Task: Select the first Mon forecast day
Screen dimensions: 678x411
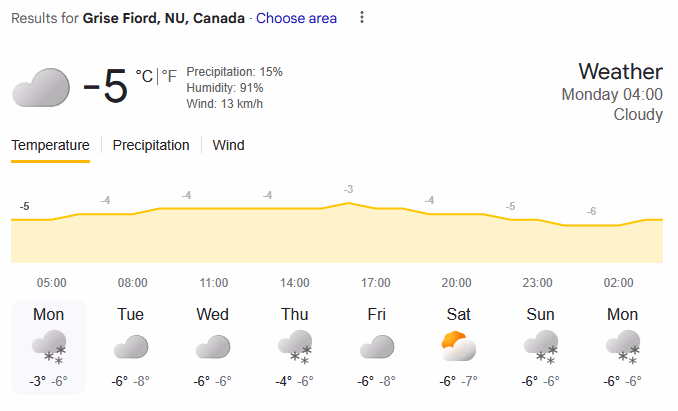Action: click(x=49, y=347)
